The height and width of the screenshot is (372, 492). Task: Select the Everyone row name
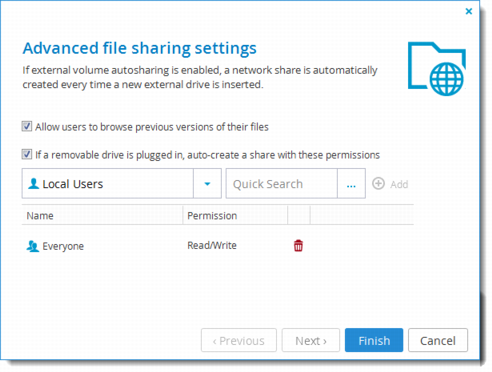(63, 246)
